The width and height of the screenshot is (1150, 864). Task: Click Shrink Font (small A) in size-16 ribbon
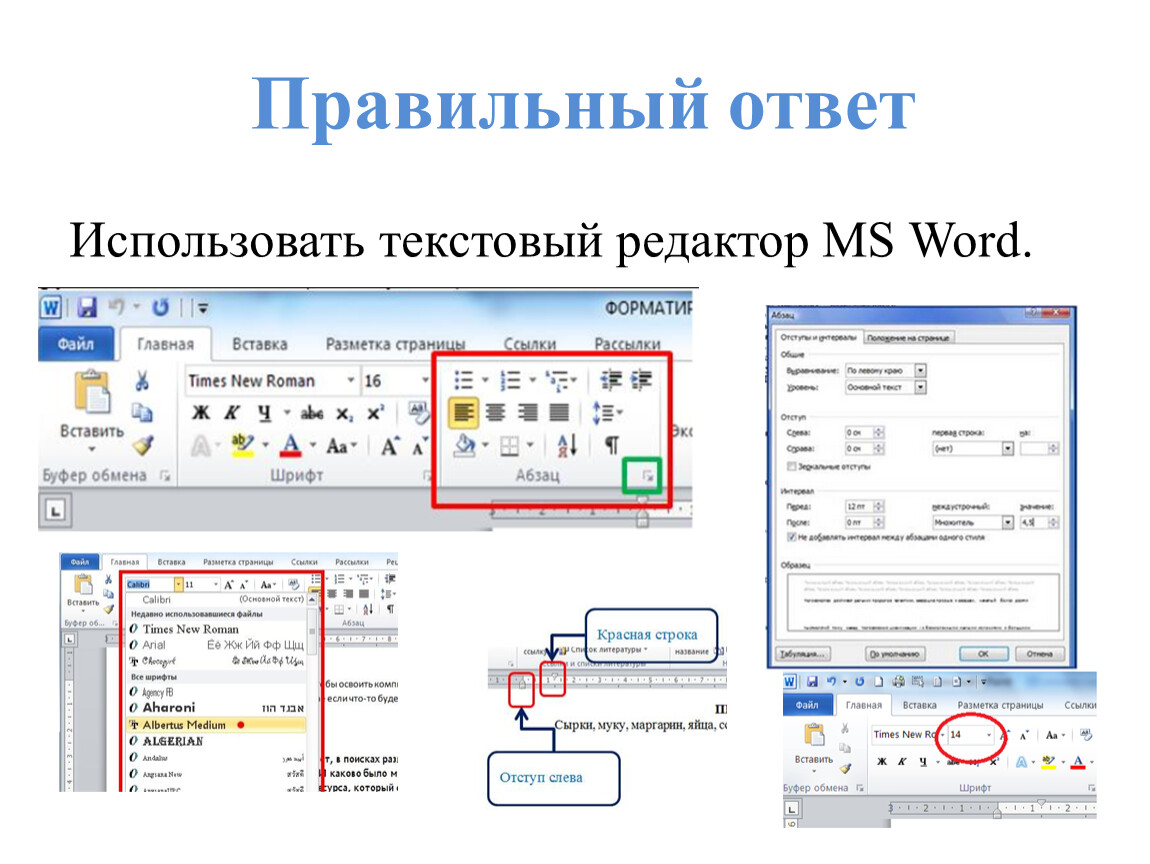(x=419, y=446)
